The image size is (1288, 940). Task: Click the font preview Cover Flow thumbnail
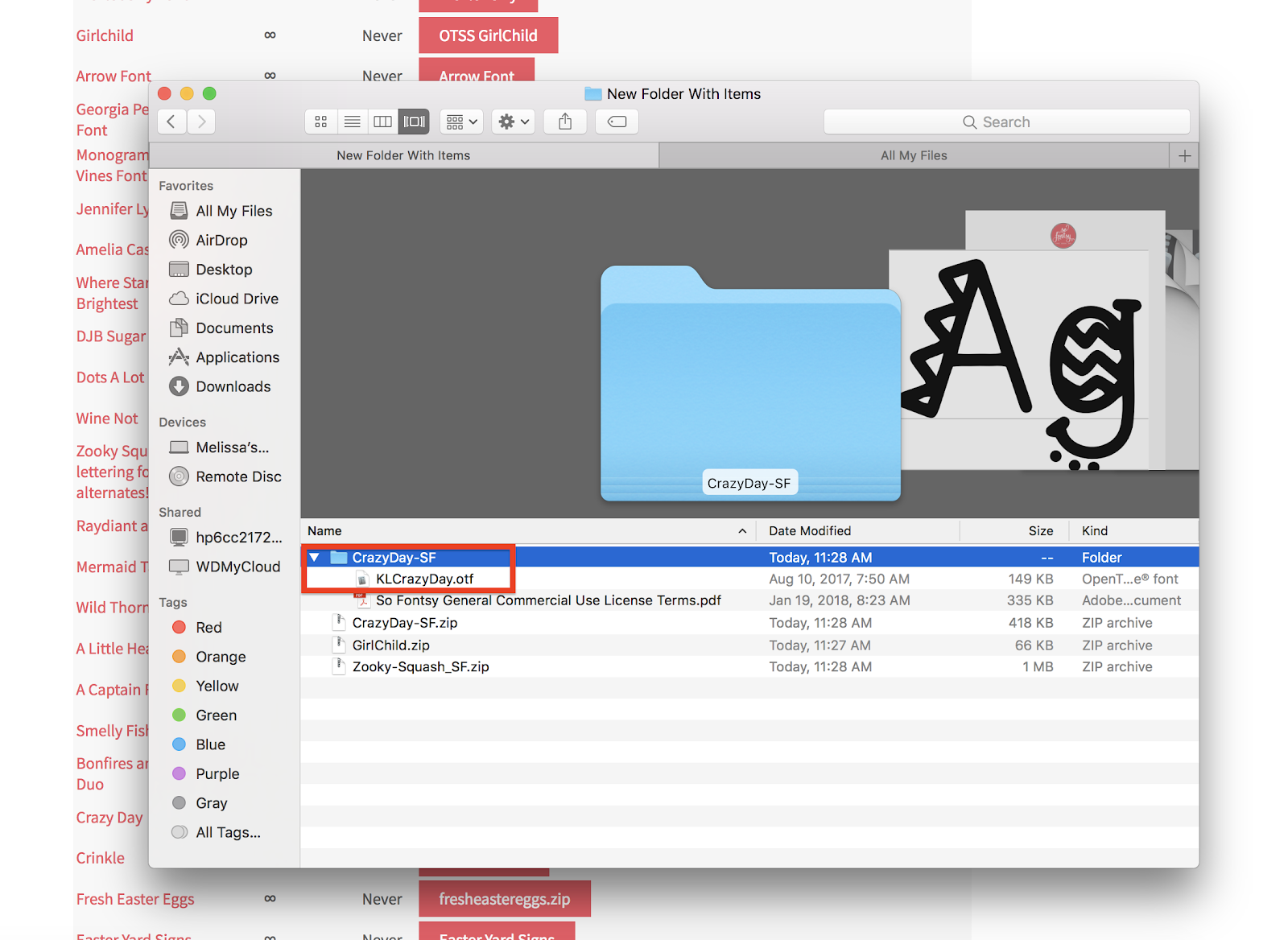pos(1019,360)
